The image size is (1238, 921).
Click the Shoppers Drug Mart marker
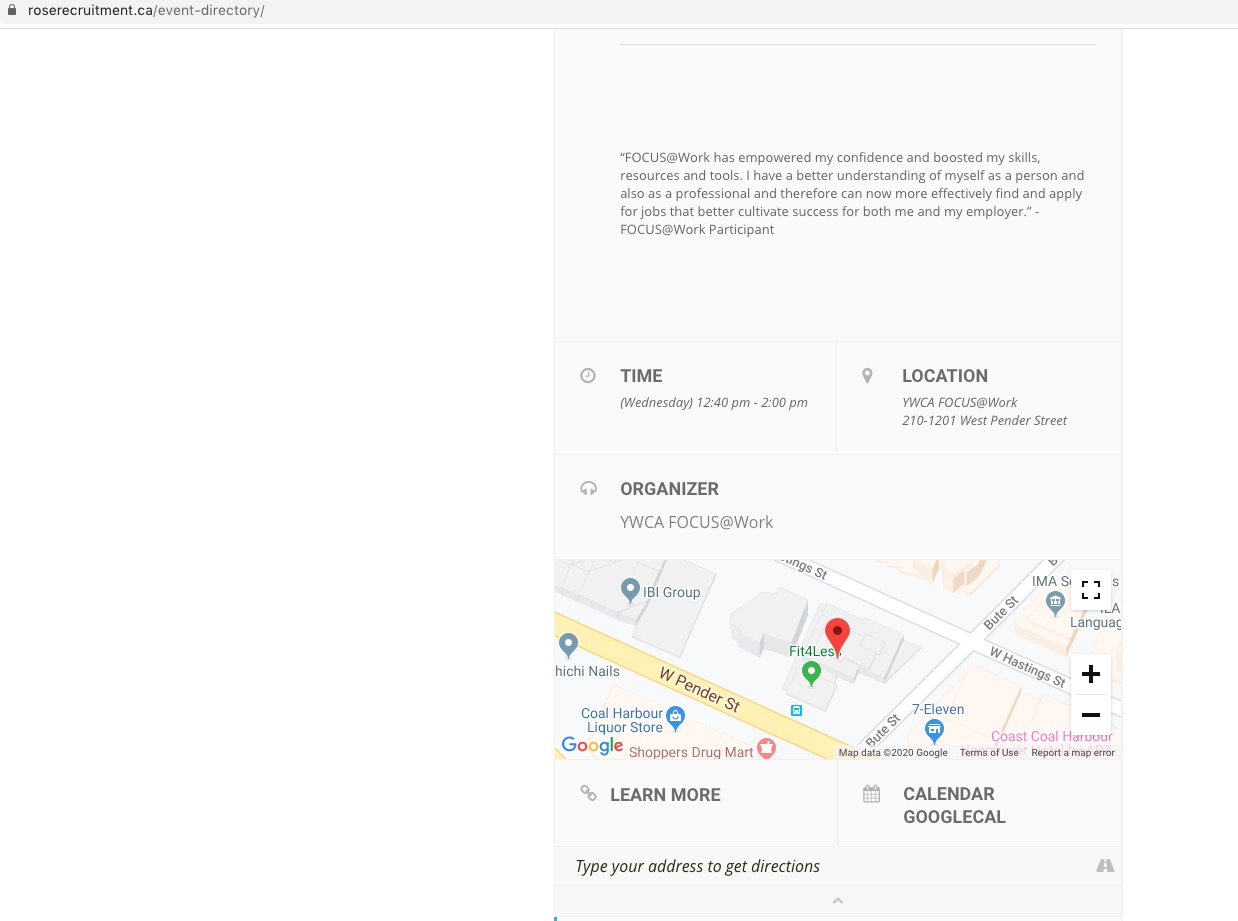(766, 748)
